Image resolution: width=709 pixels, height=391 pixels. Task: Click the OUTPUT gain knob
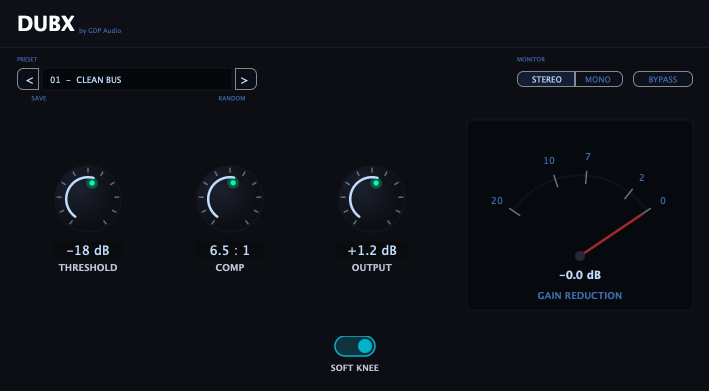pyautogui.click(x=372, y=198)
